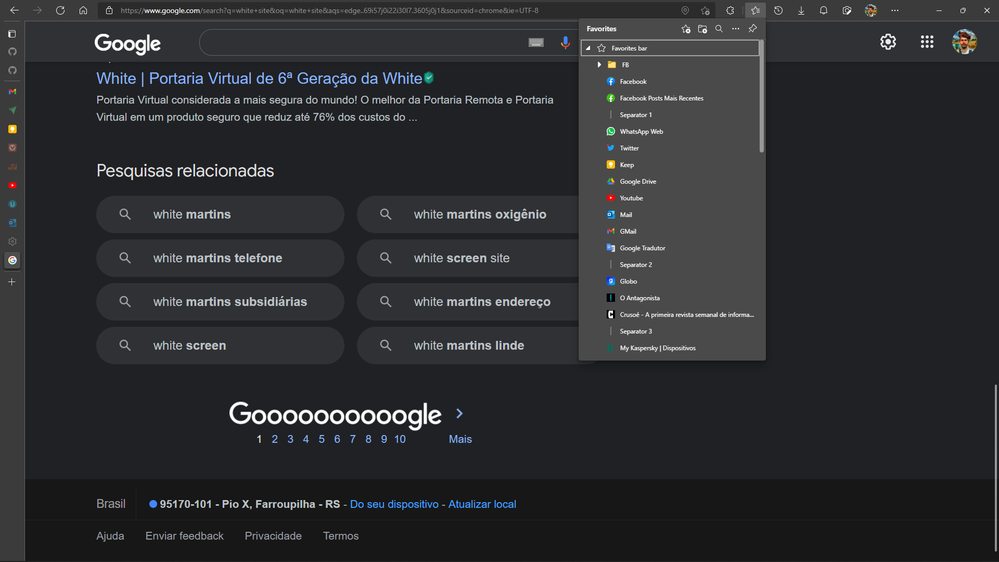Expand the FB folder
This screenshot has width=999, height=562.
(599, 65)
